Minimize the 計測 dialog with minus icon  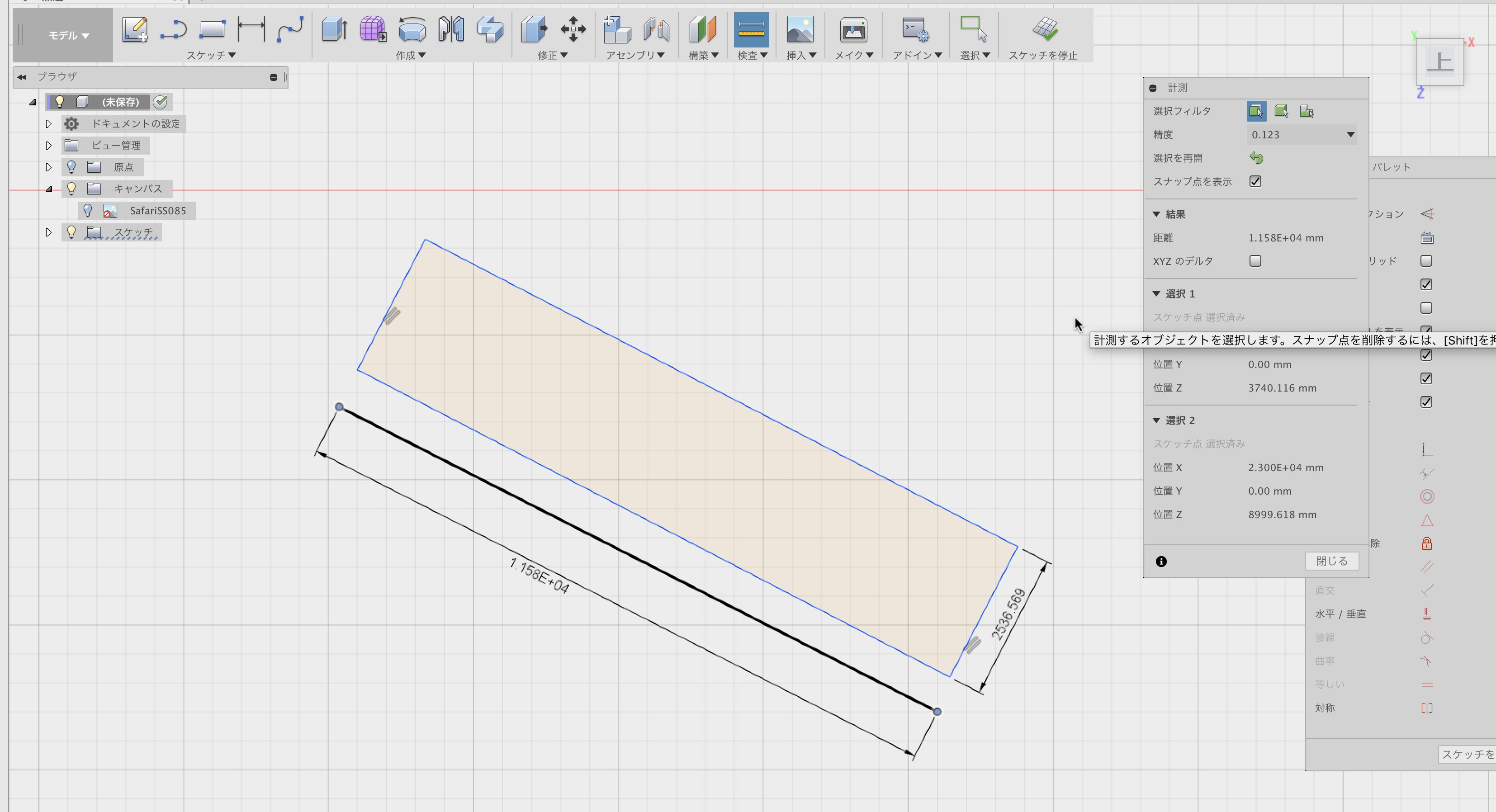point(1153,88)
